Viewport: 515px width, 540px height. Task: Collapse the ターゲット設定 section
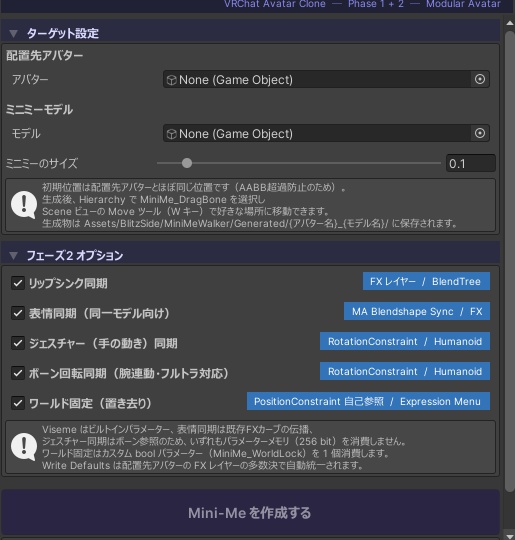pos(13,33)
